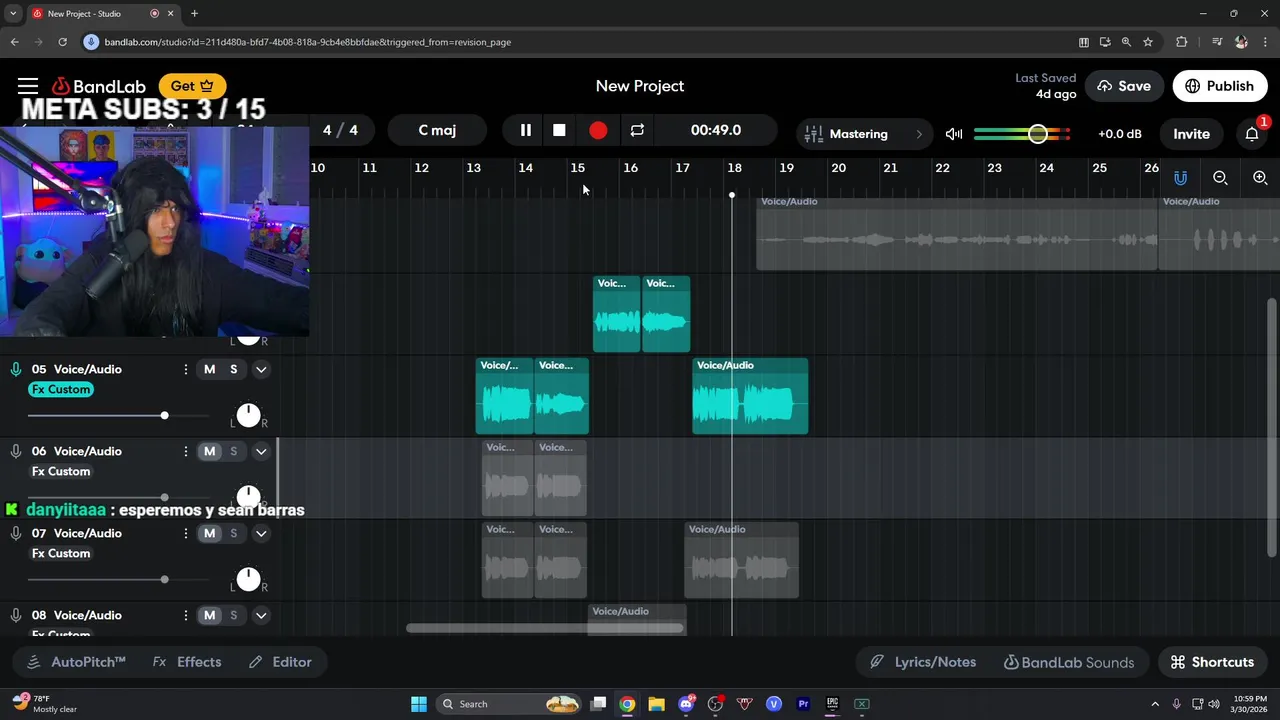Click bar 20 on timeline ruler

[838, 168]
